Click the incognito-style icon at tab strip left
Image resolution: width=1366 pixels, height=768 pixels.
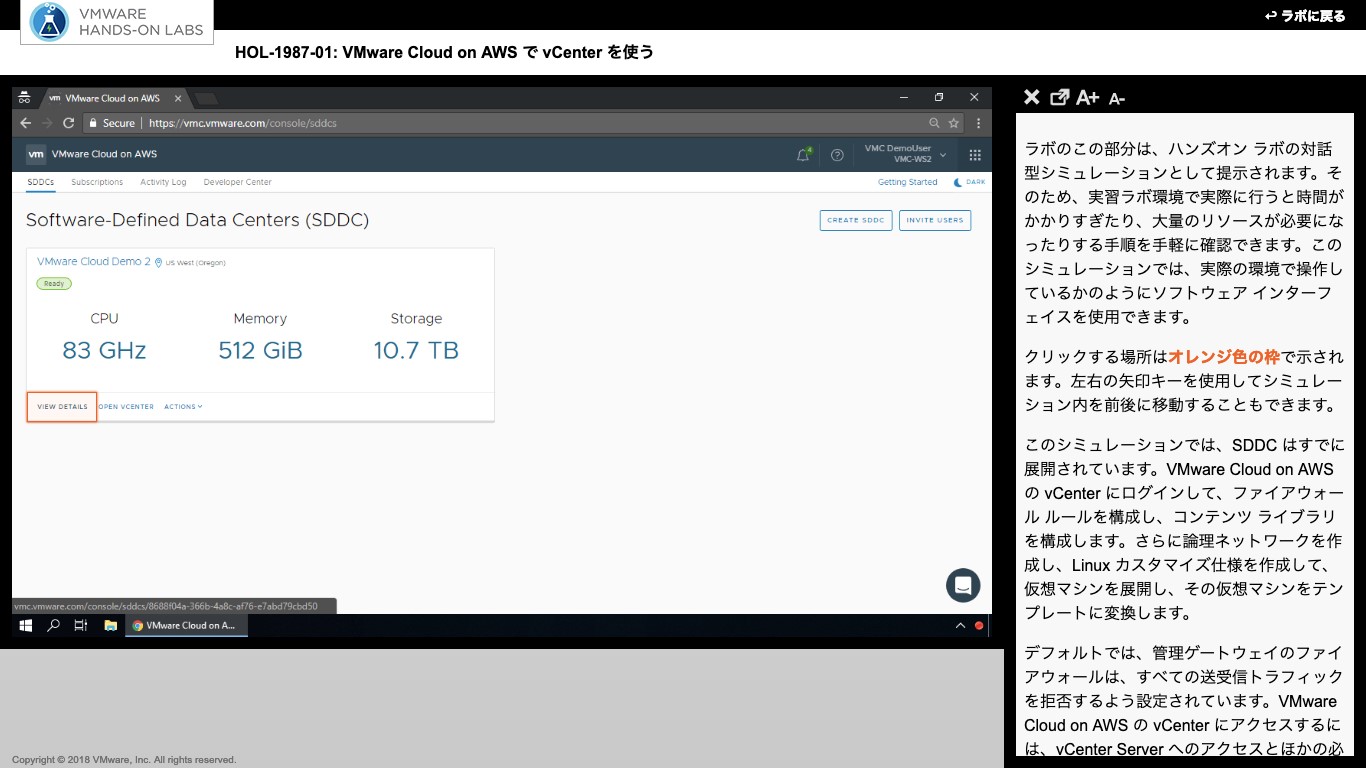point(25,98)
